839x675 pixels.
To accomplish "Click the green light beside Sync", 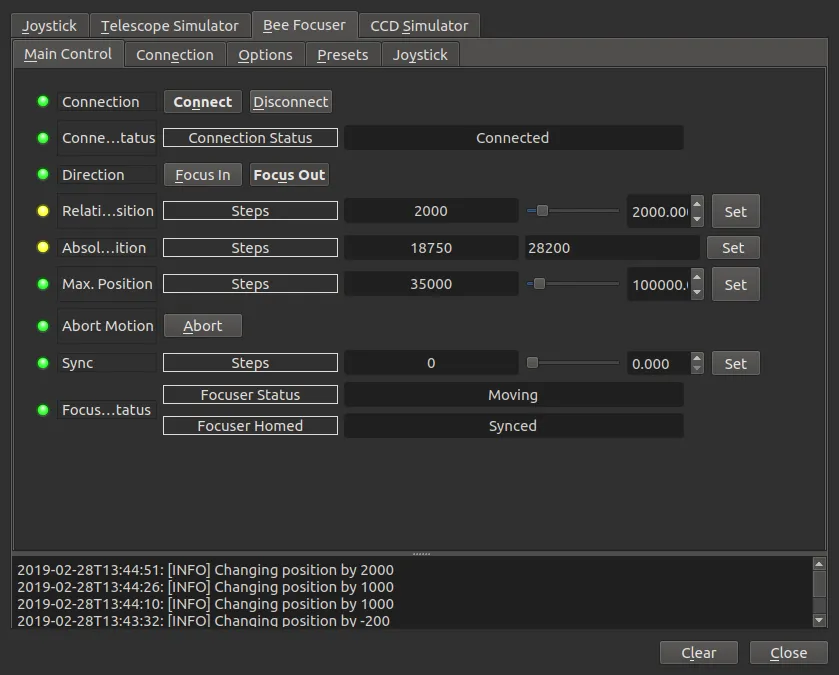I will click(43, 363).
